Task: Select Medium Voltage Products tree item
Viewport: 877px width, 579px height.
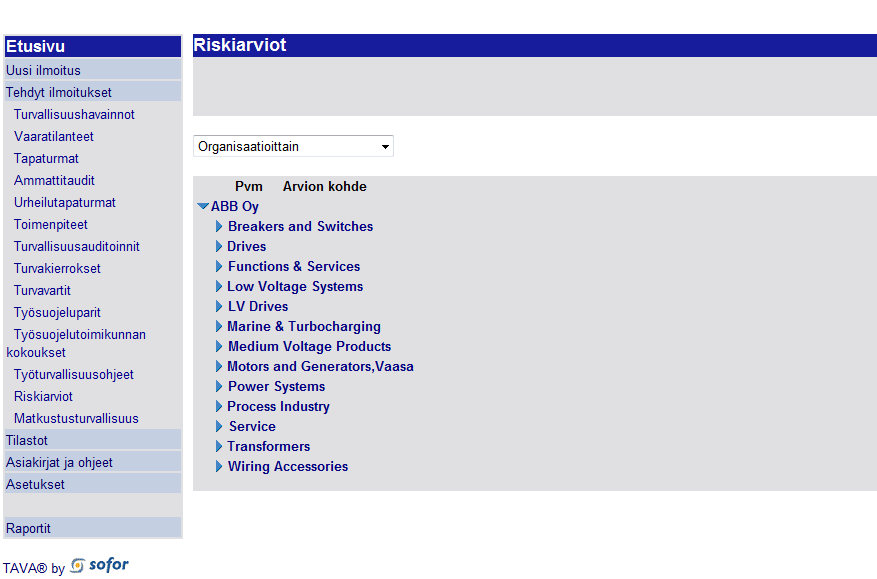Action: [x=309, y=347]
